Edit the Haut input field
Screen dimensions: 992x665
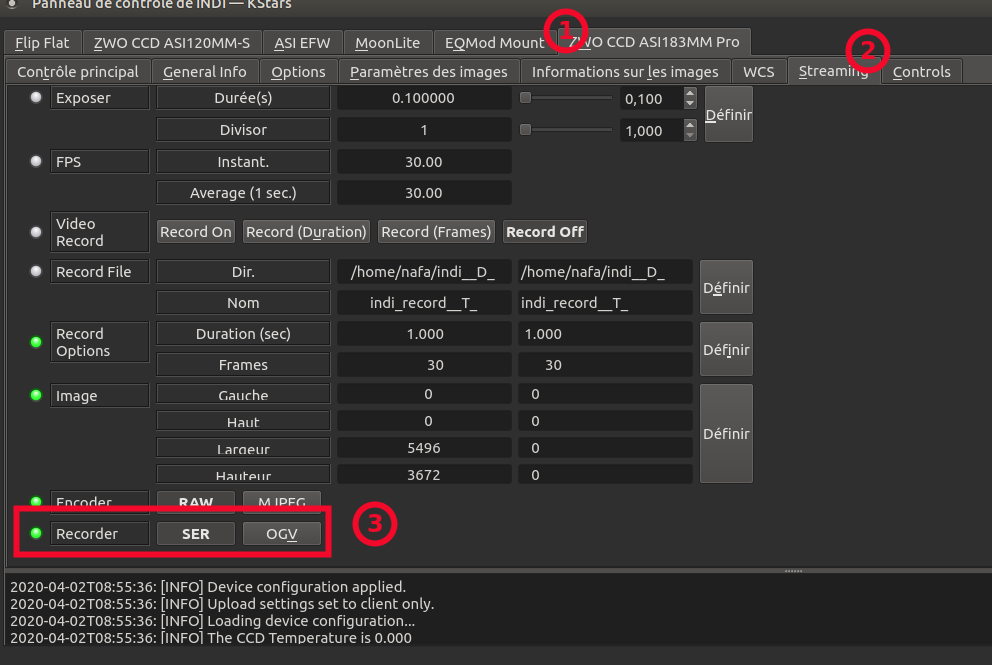point(605,421)
